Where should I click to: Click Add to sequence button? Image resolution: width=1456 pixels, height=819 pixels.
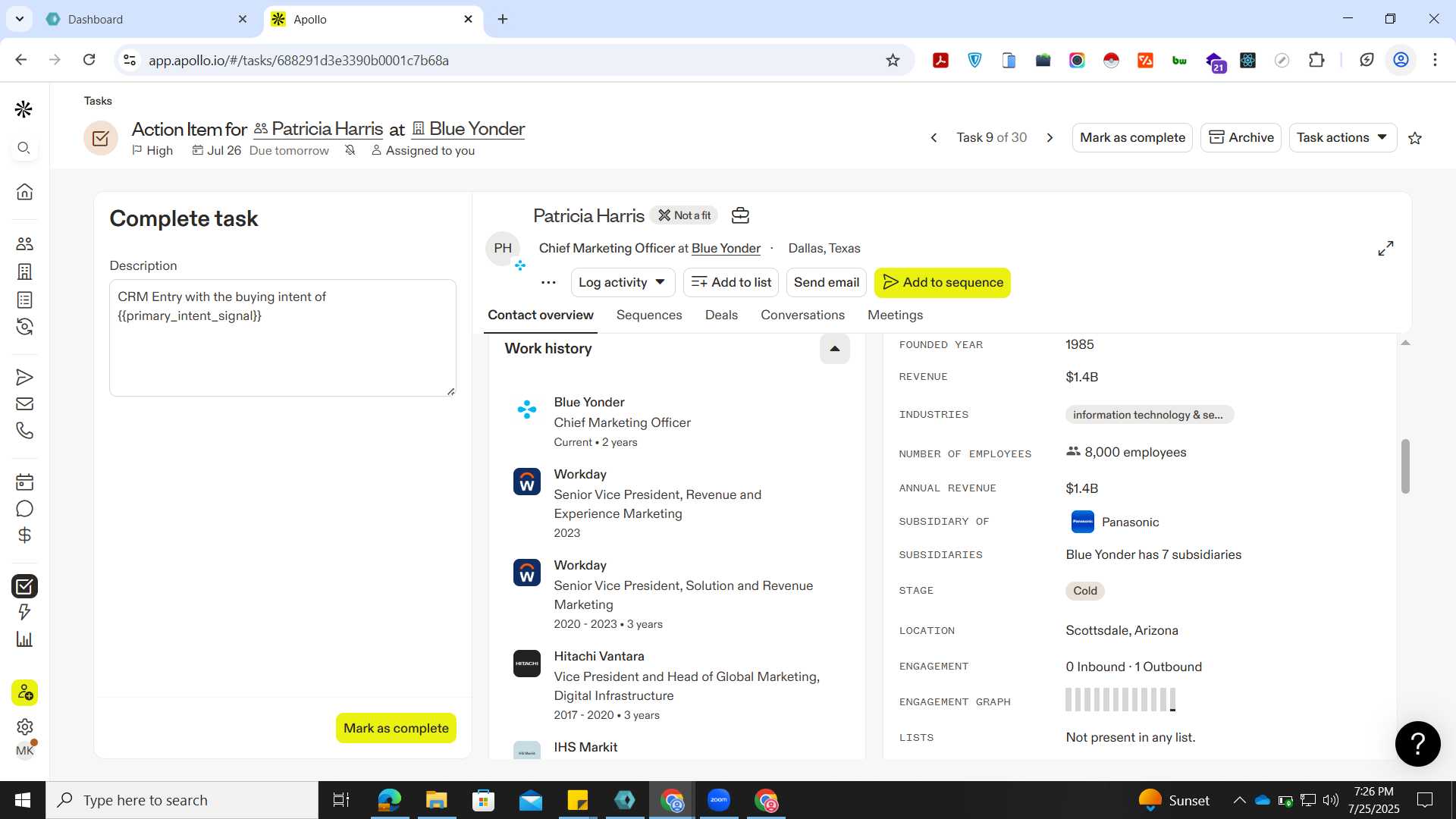point(942,283)
